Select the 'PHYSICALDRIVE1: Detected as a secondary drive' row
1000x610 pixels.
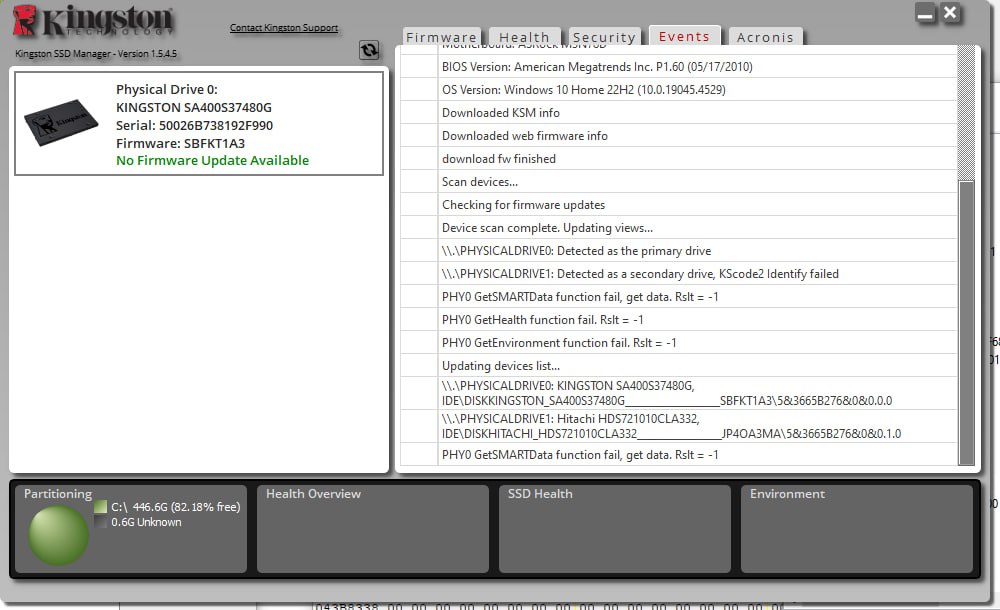[679, 273]
